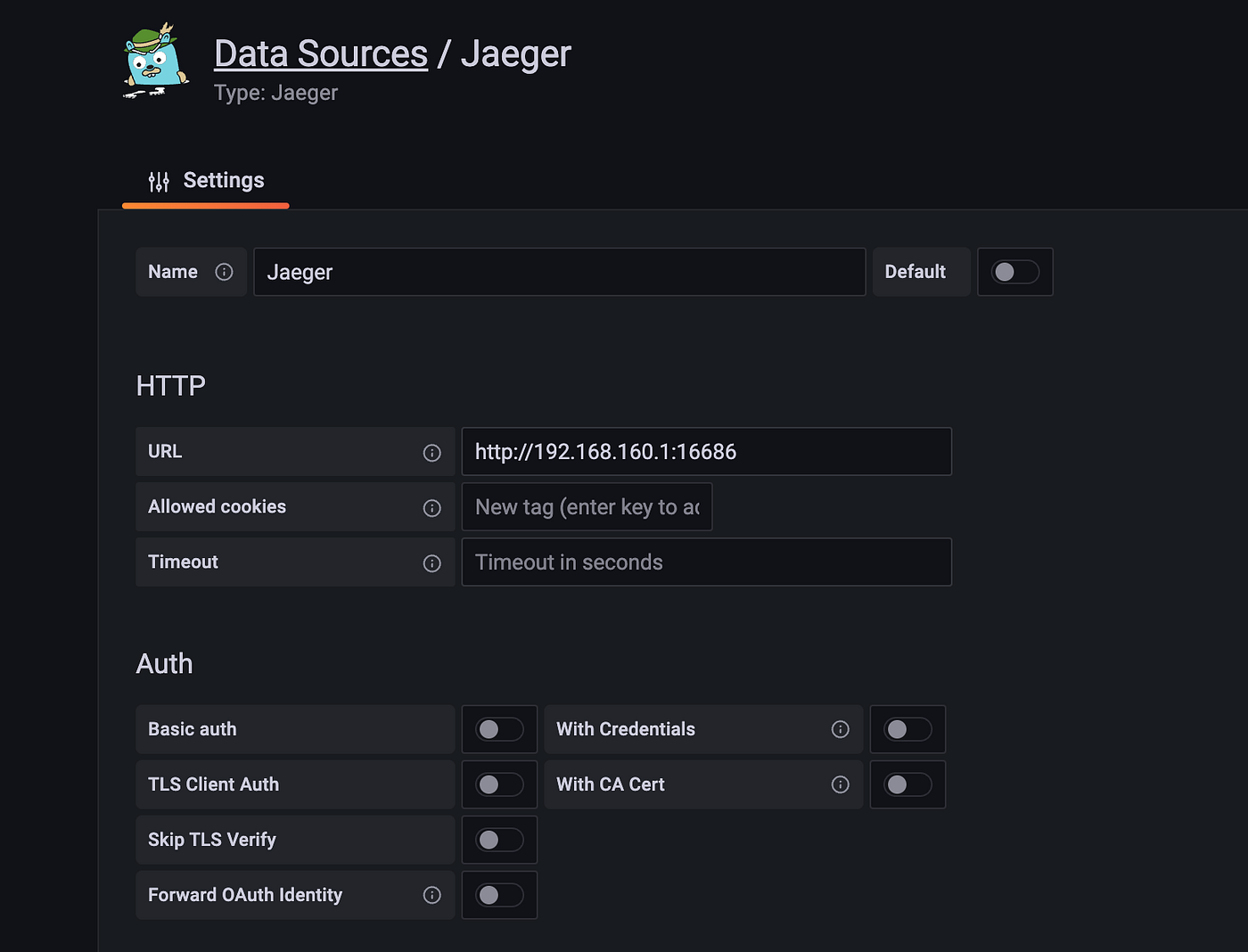Viewport: 1248px width, 952px height.
Task: Show info tooltip for With Credentials
Action: click(x=840, y=729)
